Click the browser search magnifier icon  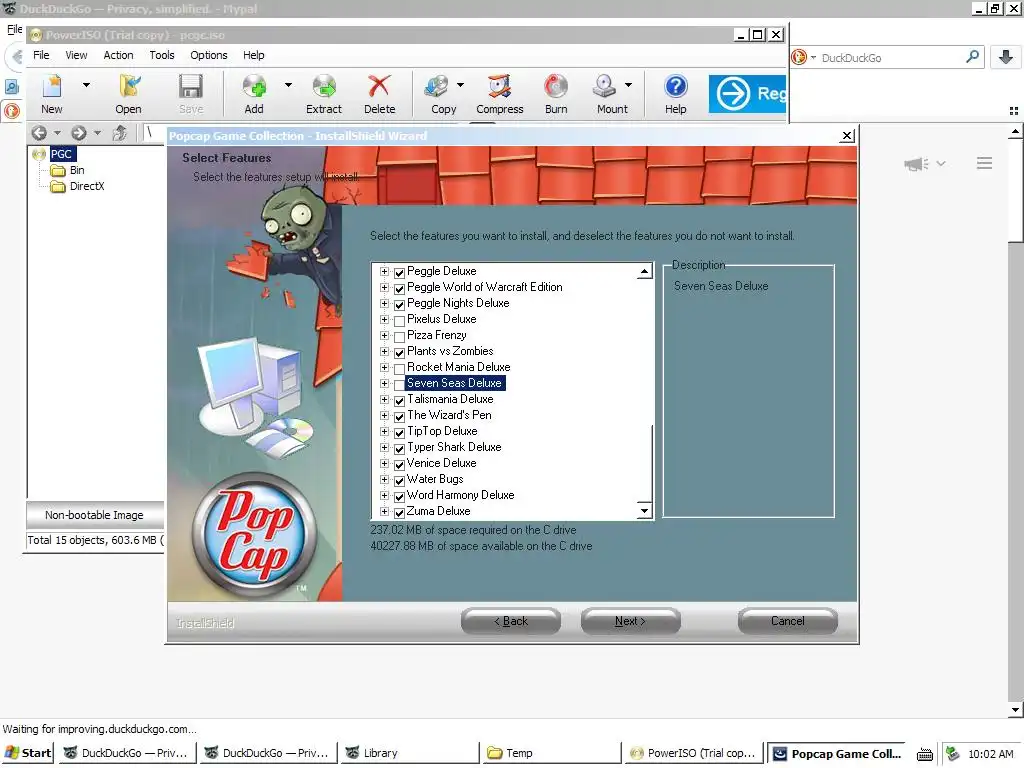(972, 57)
